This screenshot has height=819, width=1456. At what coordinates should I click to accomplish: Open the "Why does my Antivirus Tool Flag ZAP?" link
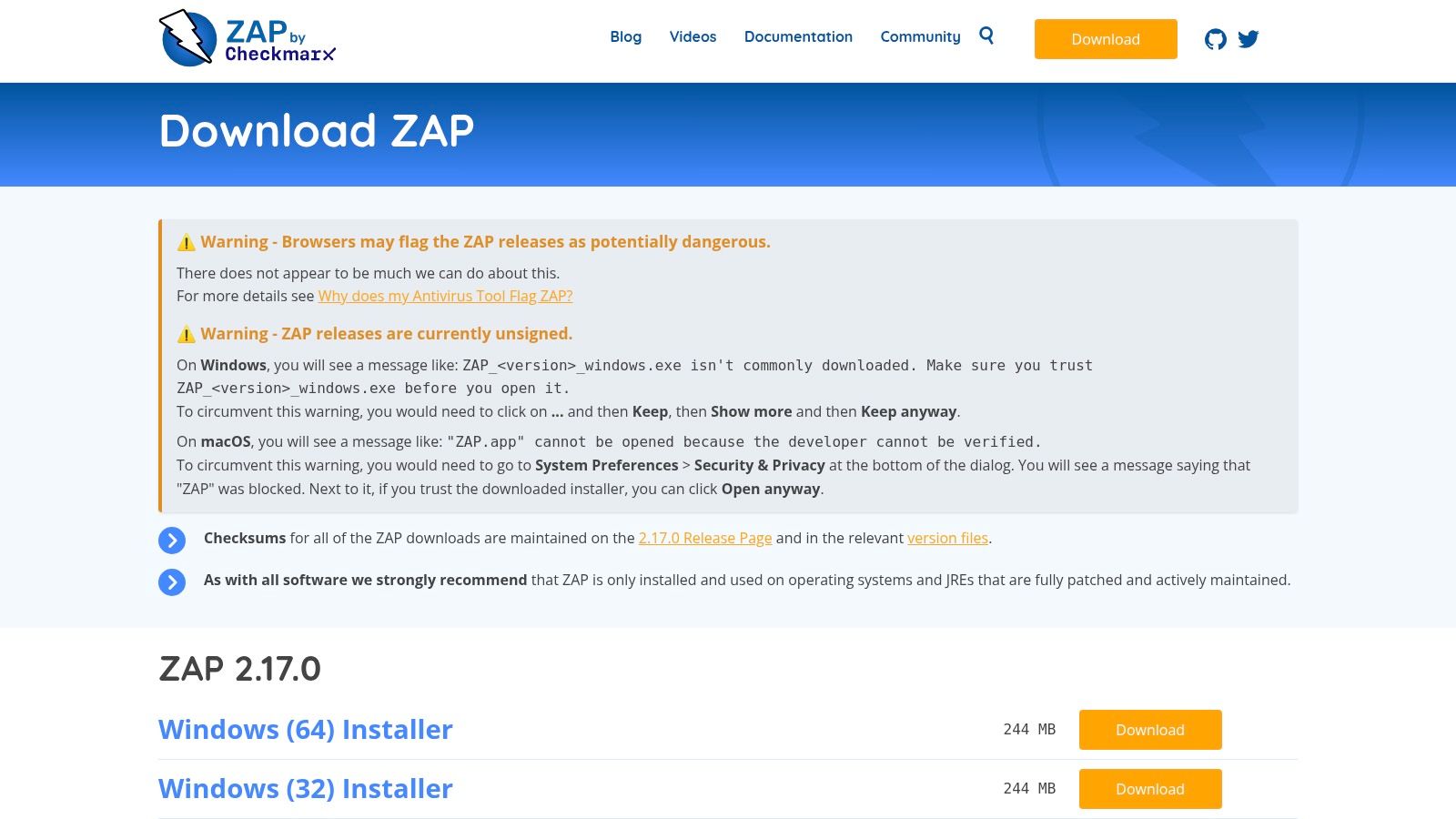coord(444,296)
